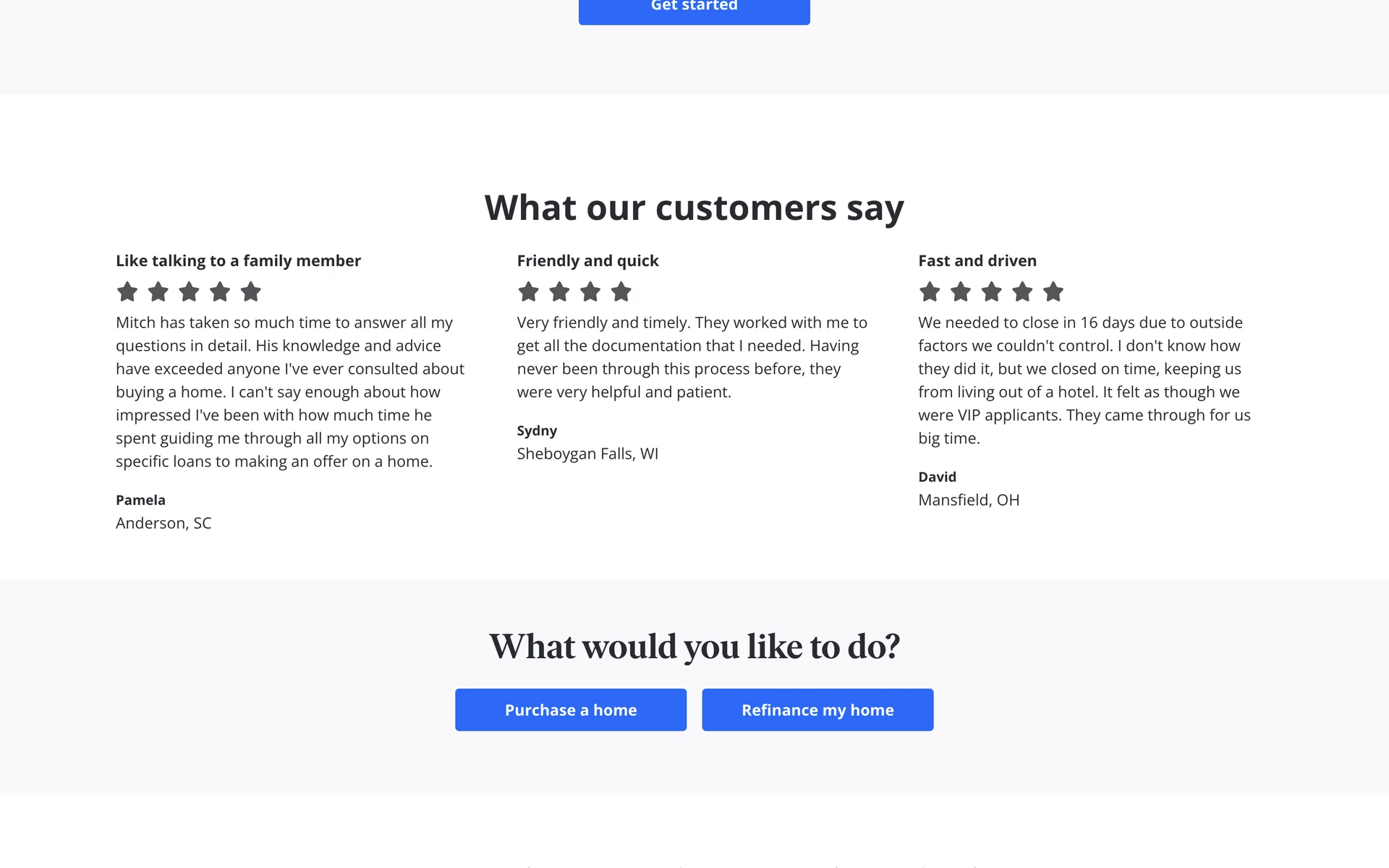Select the third star in David's review

pyautogui.click(x=992, y=292)
